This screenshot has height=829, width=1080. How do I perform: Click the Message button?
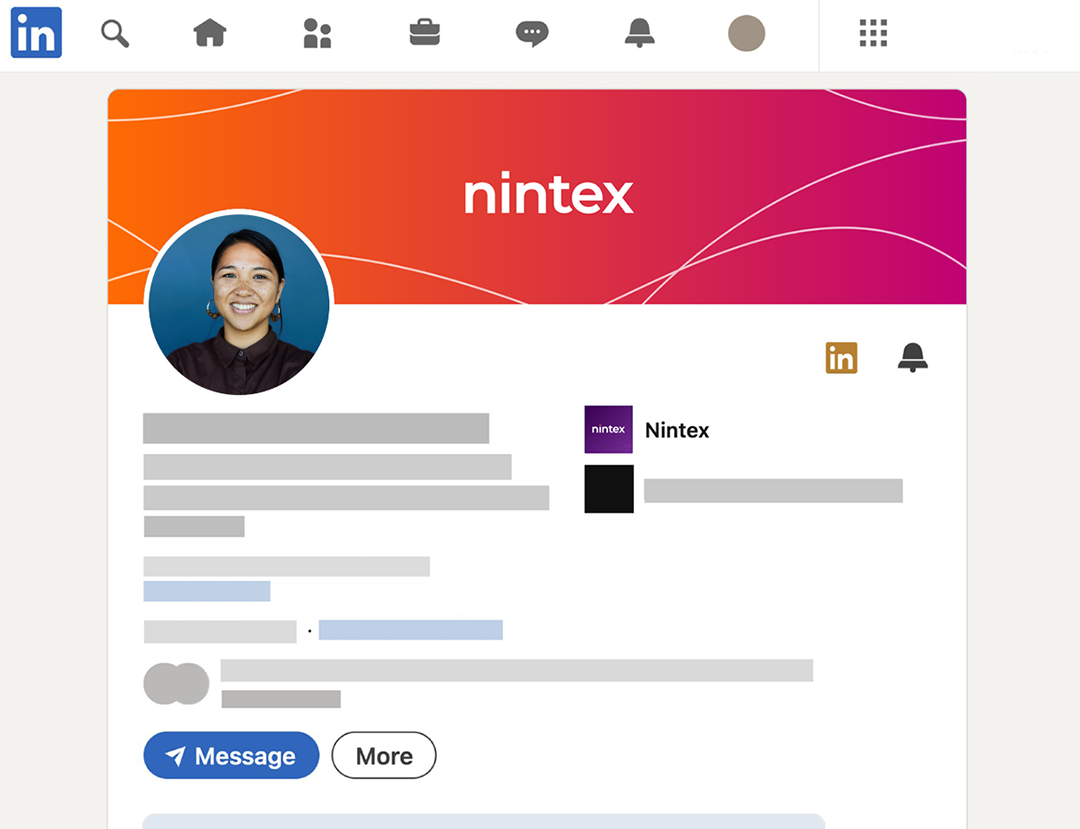(x=231, y=756)
